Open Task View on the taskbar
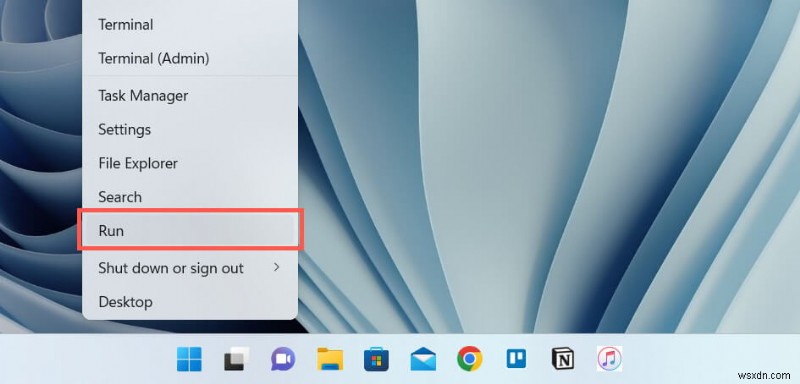The width and height of the screenshot is (800, 384). [237, 359]
